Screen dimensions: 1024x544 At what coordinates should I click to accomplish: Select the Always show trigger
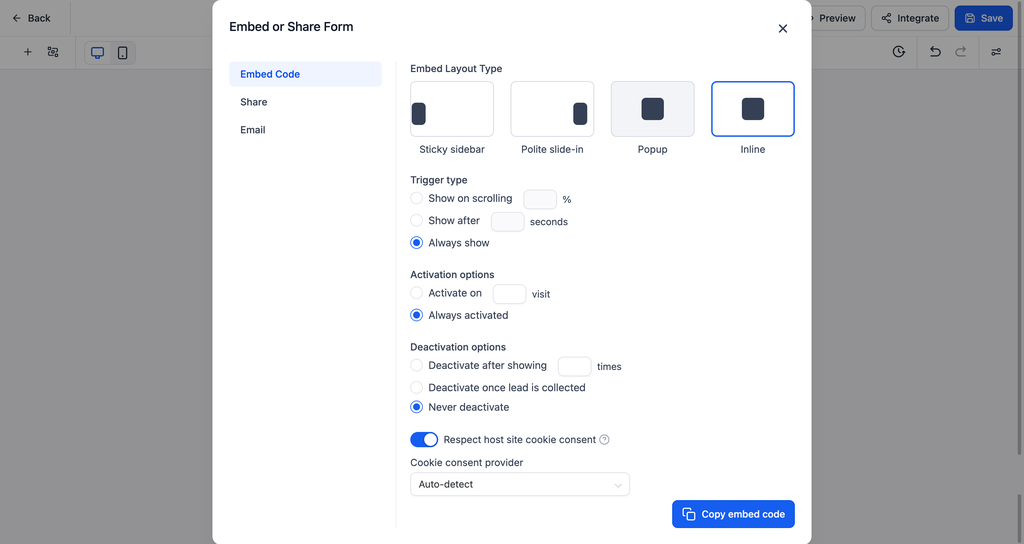[x=417, y=243]
